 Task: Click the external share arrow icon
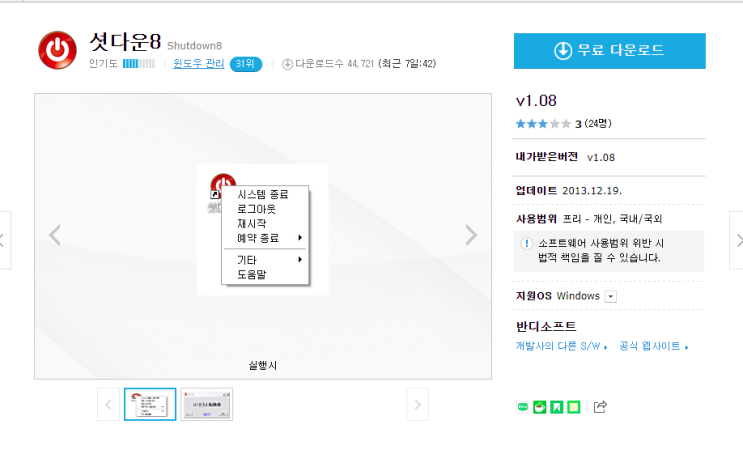coord(600,407)
